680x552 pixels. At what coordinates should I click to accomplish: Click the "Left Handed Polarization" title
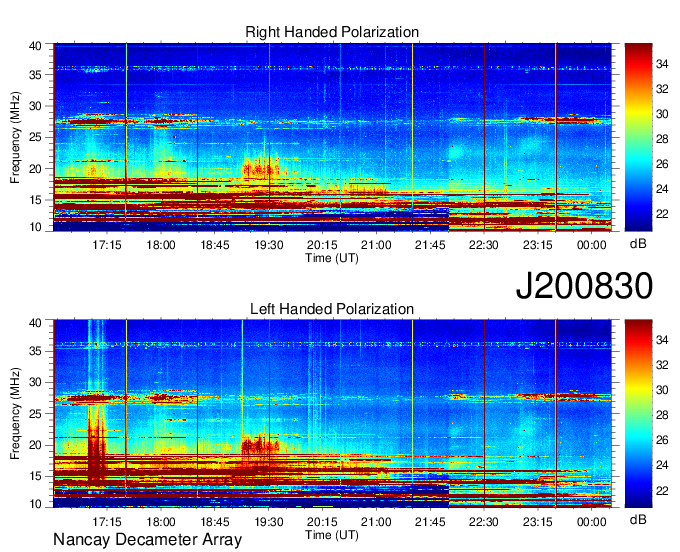[x=332, y=309]
